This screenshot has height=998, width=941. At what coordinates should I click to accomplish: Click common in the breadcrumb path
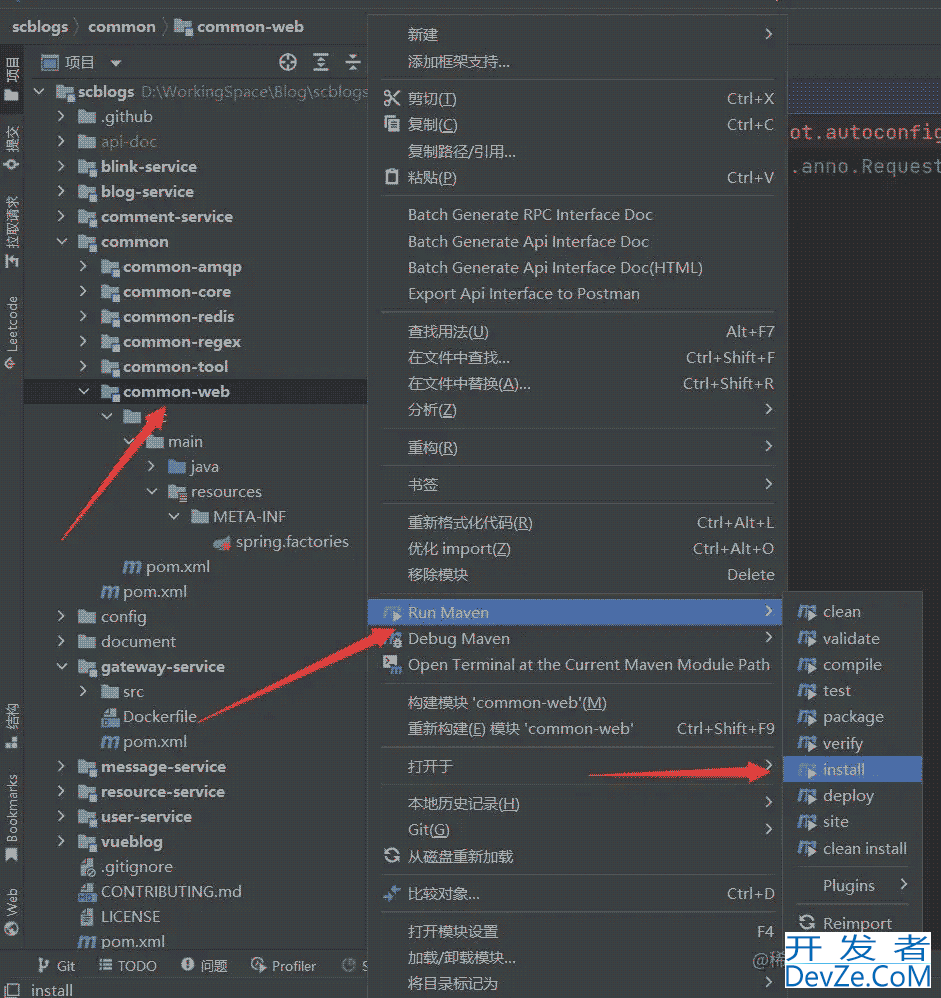click(122, 27)
